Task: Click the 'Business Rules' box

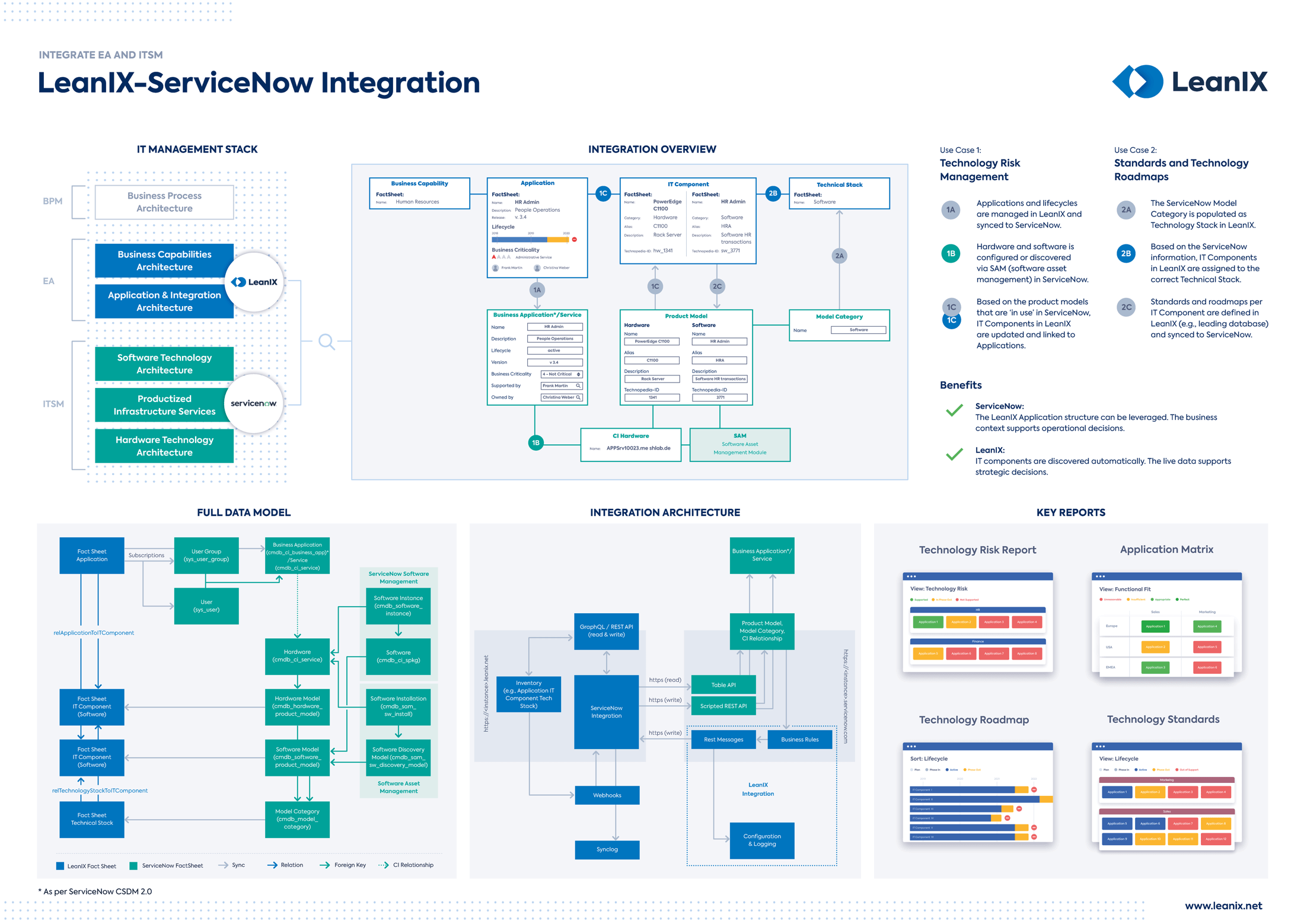Action: (800, 740)
